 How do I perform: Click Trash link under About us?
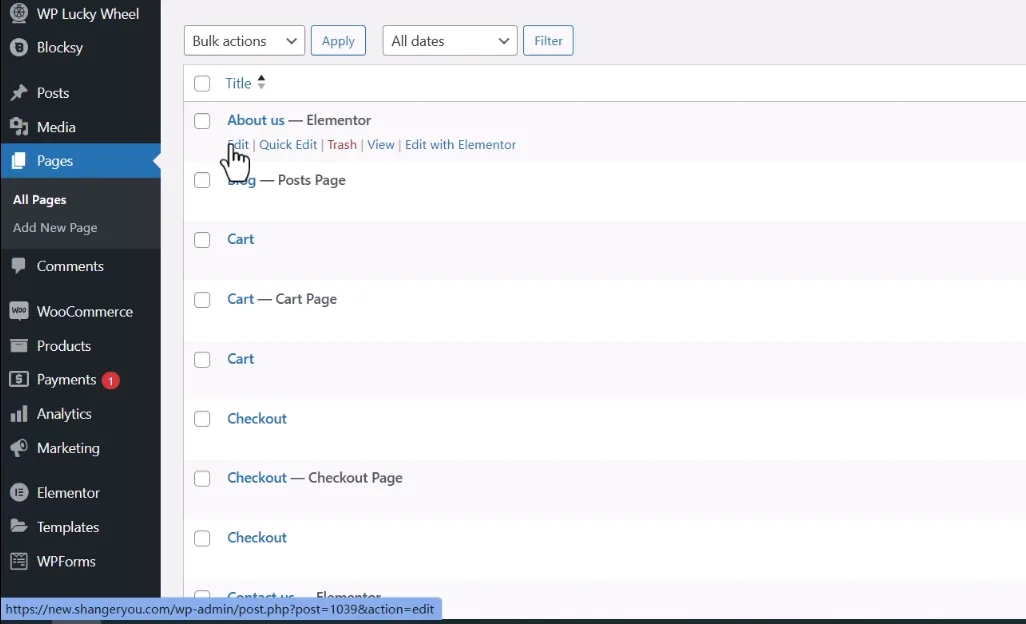click(x=342, y=145)
